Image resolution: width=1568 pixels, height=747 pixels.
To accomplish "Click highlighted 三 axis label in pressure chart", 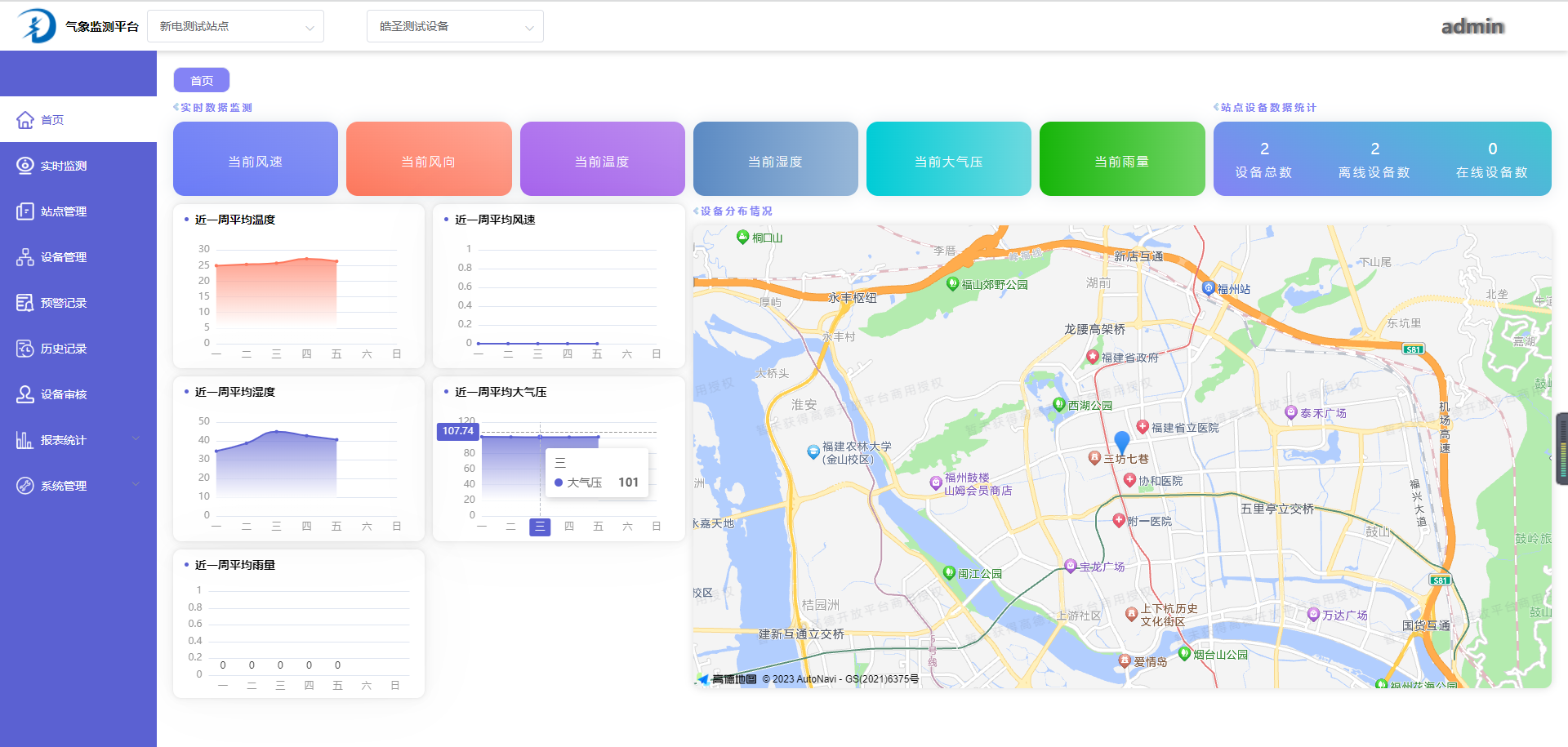I will (540, 527).
